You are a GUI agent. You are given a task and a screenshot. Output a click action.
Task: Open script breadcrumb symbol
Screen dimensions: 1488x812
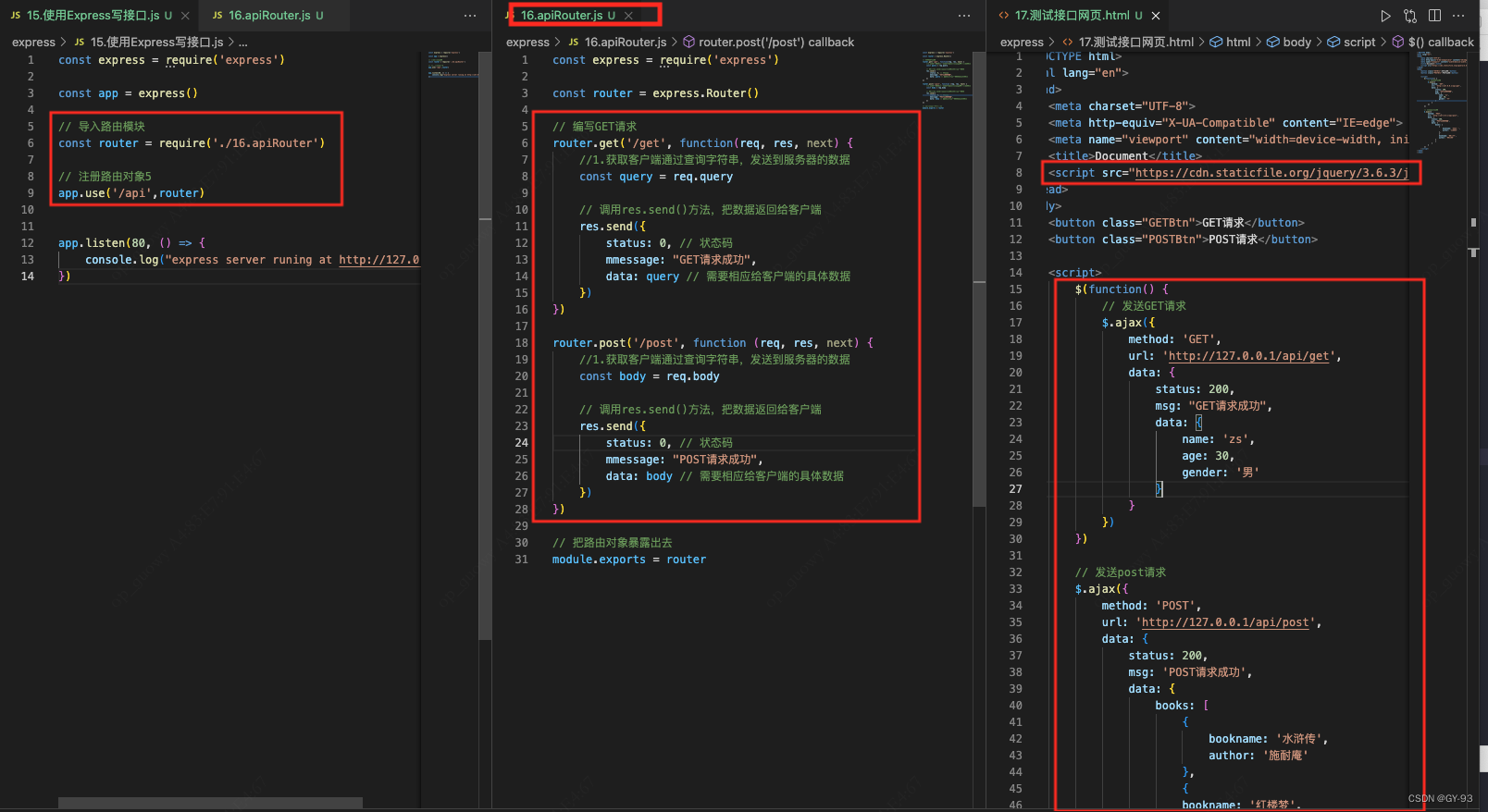[1351, 43]
